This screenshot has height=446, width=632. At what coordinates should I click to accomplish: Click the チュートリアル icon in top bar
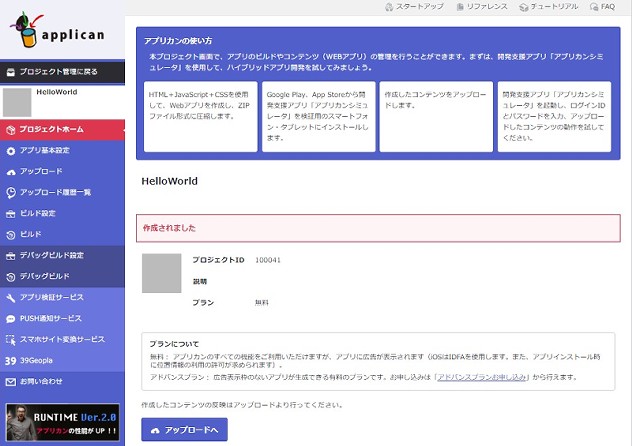coord(524,7)
